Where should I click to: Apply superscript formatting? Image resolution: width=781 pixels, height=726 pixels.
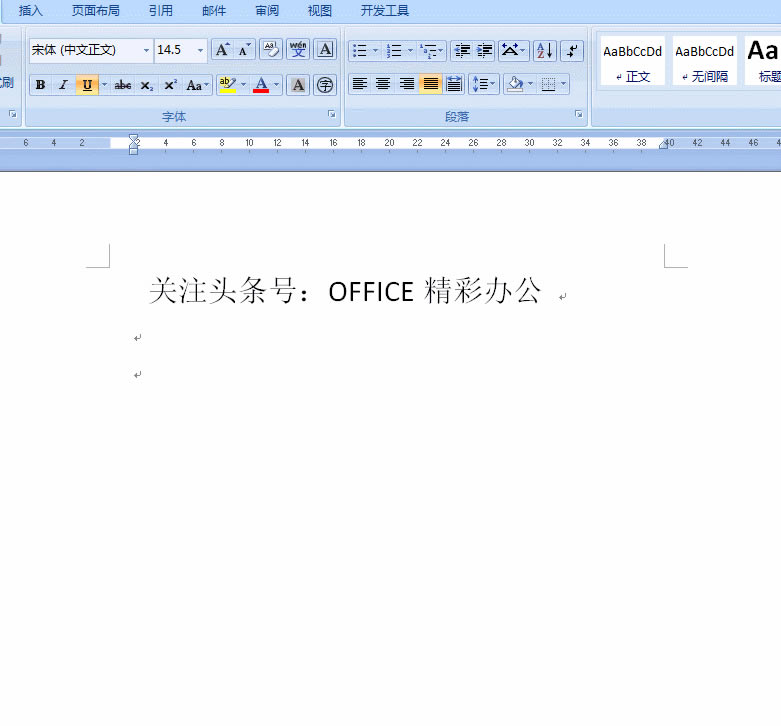tap(170, 85)
